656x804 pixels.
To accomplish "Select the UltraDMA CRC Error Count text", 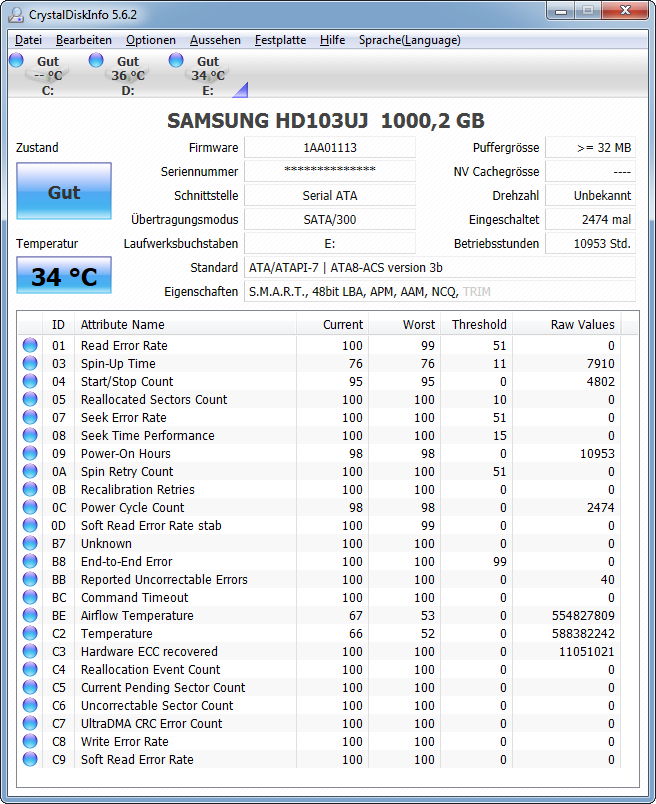I will (151, 723).
